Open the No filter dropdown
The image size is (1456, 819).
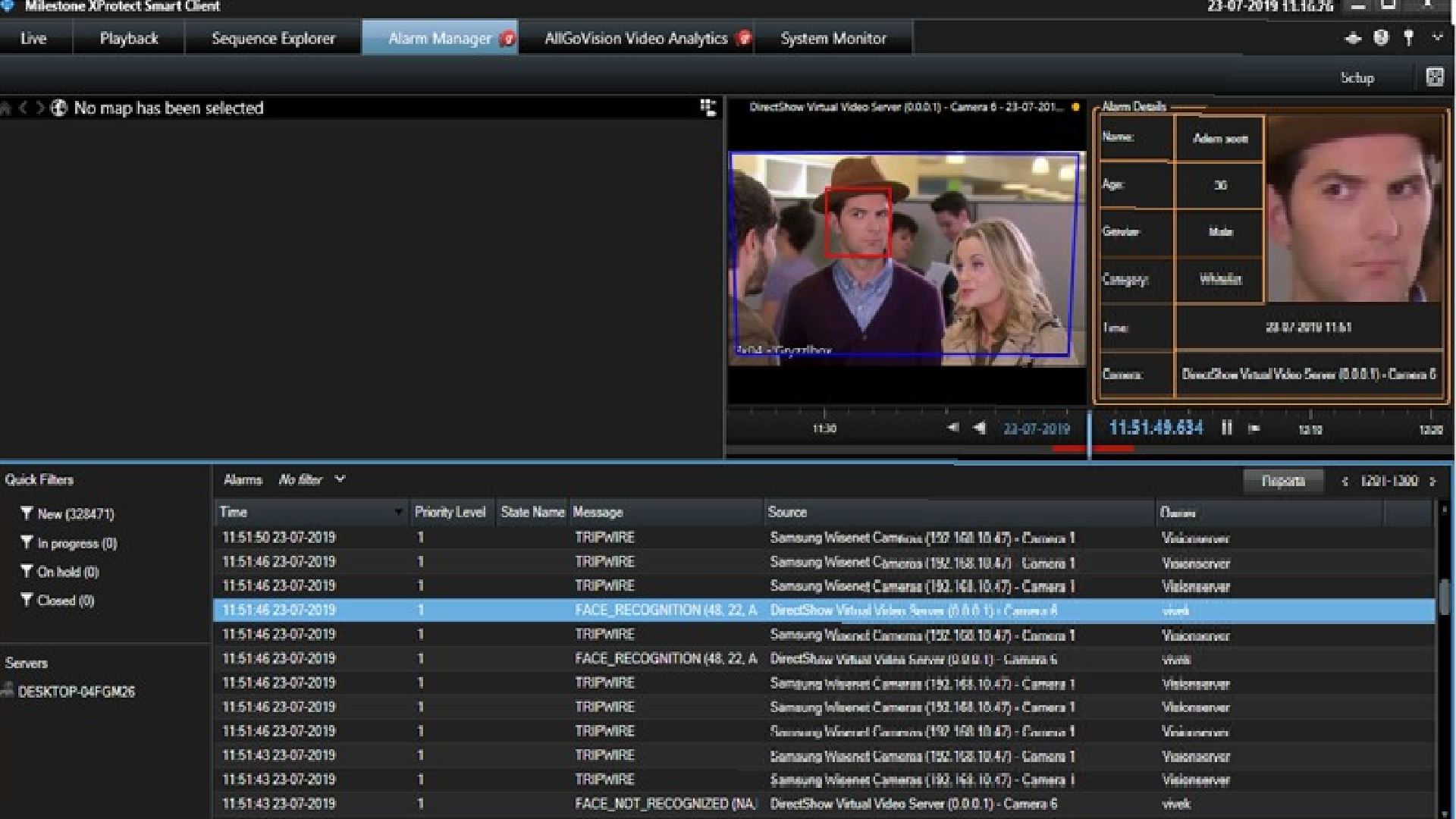(312, 479)
